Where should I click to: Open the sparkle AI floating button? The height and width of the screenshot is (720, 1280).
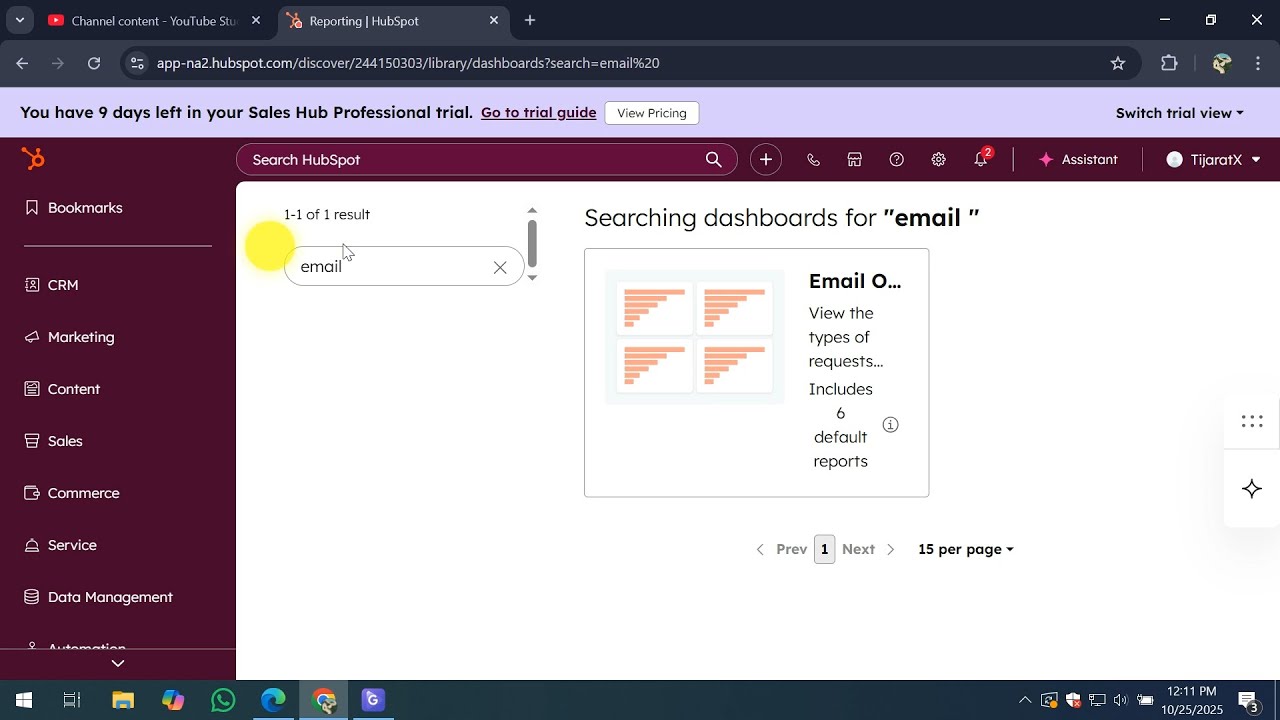[x=1252, y=489]
